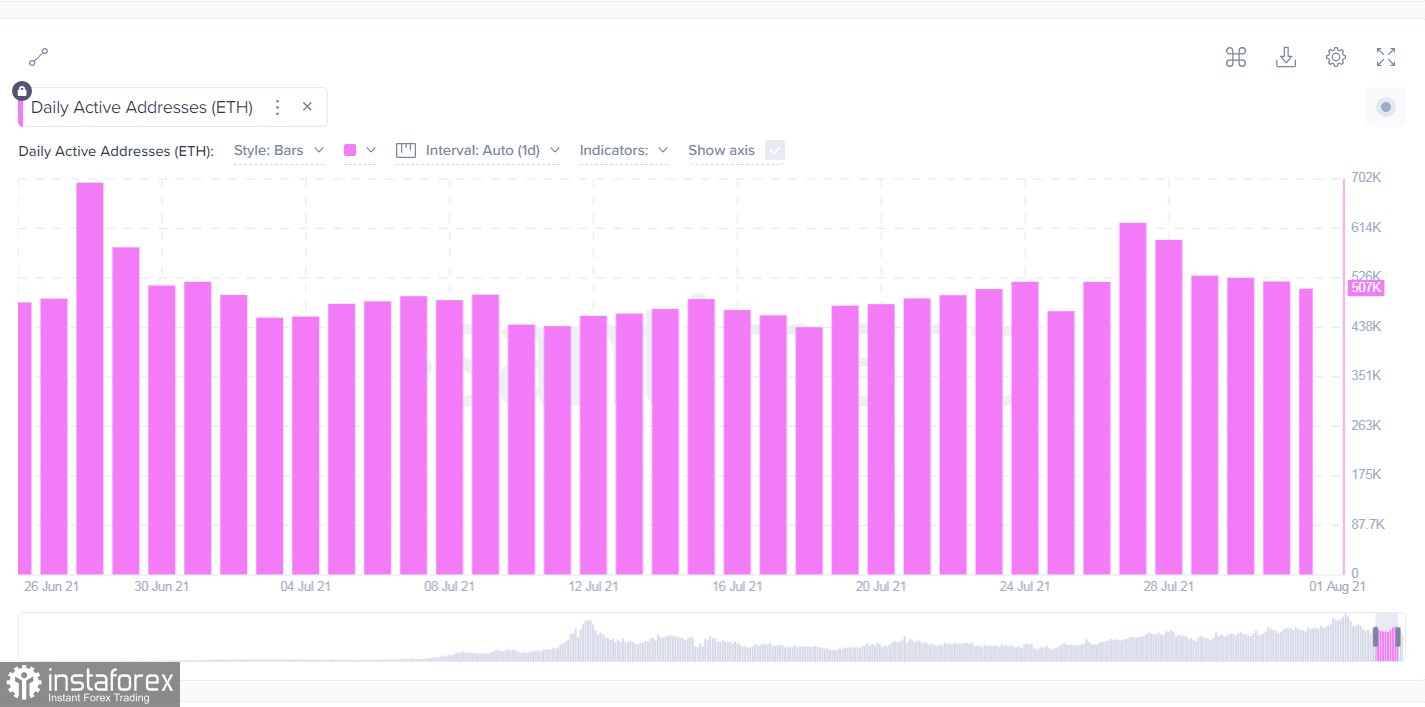The image size is (1425, 707).
Task: Click the tallest bar near 26 Jun 21
Action: [90, 378]
